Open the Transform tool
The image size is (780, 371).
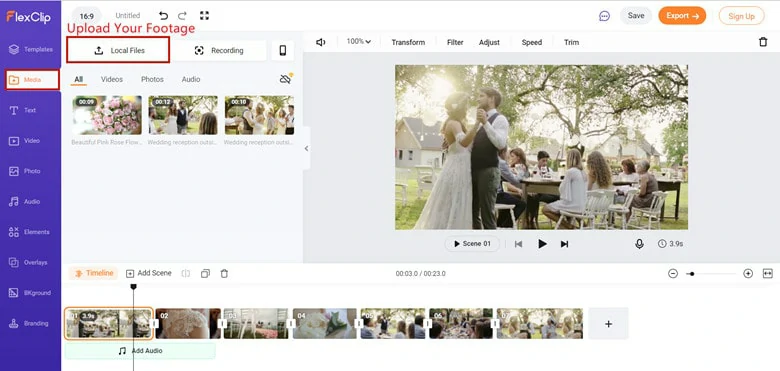pyautogui.click(x=408, y=42)
